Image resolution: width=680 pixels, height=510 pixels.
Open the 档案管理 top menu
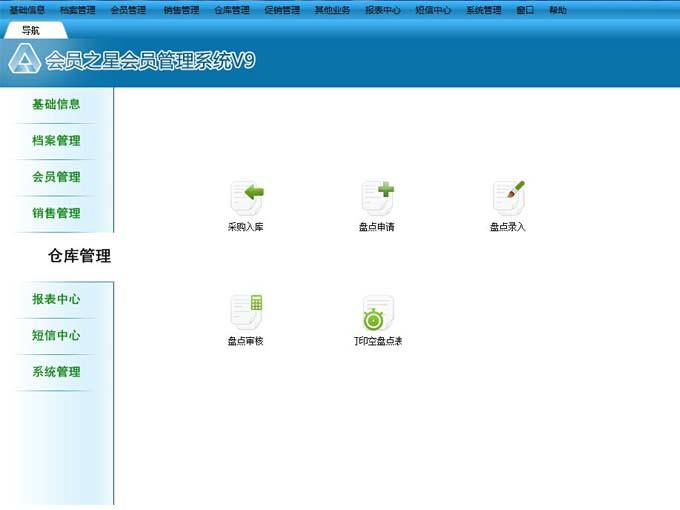pyautogui.click(x=78, y=10)
